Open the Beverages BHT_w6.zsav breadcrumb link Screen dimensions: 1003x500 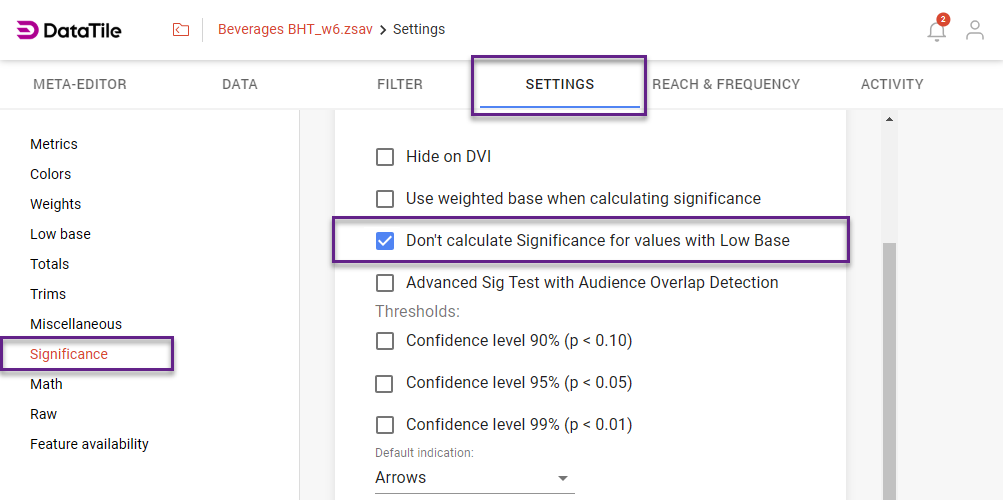point(295,30)
